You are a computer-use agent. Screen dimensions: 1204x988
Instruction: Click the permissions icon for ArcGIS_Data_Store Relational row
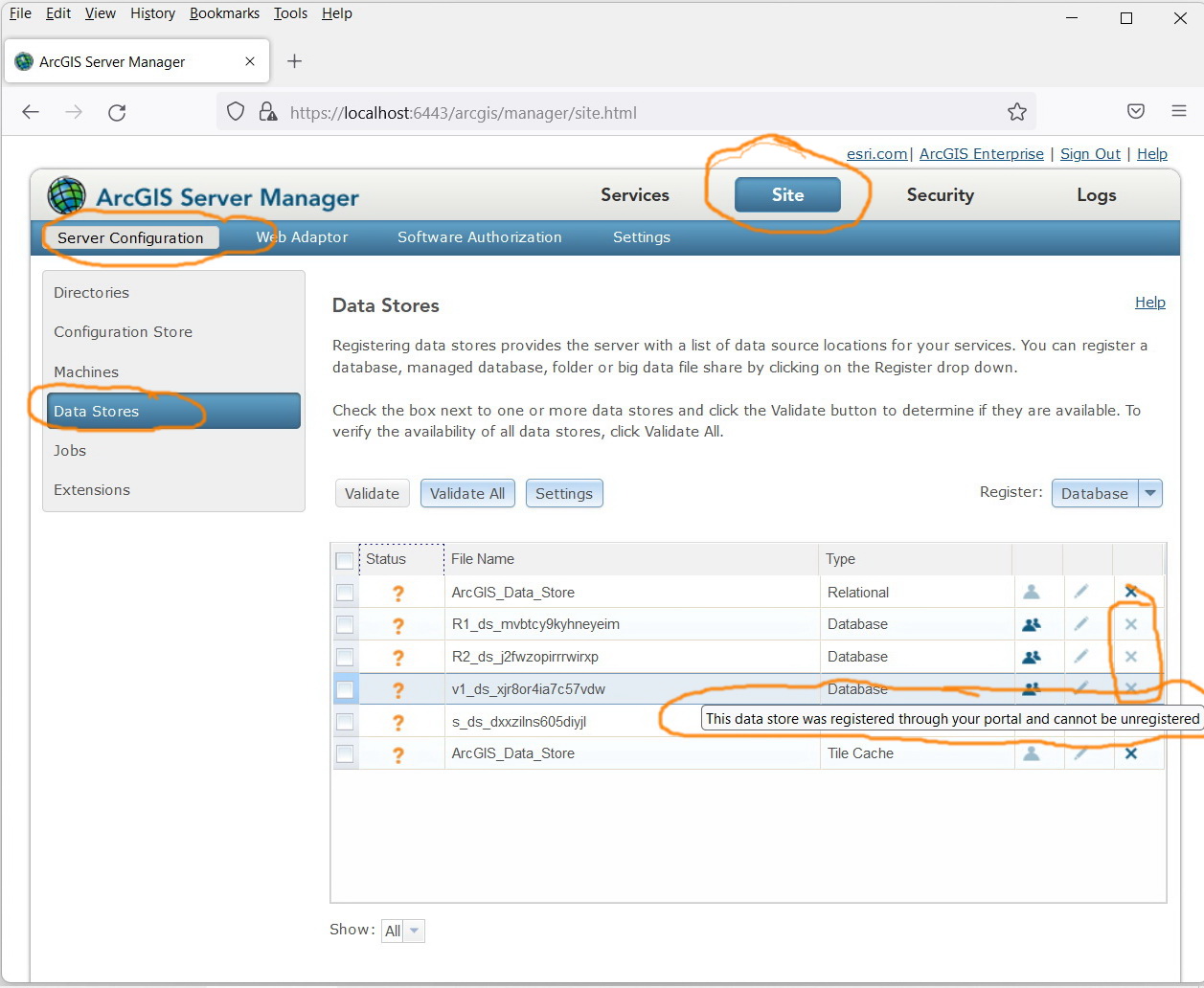click(1032, 592)
